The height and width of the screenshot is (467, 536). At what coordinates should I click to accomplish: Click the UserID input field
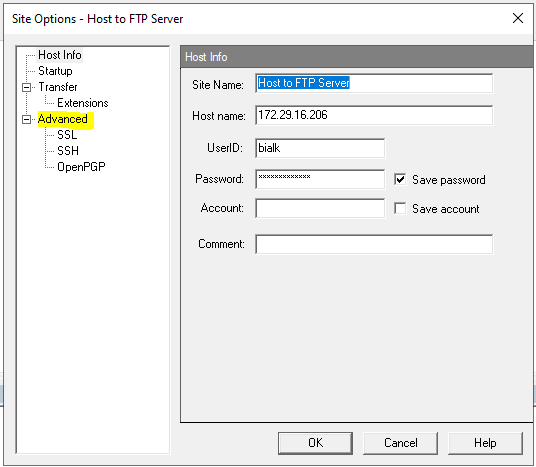pyautogui.click(x=320, y=148)
